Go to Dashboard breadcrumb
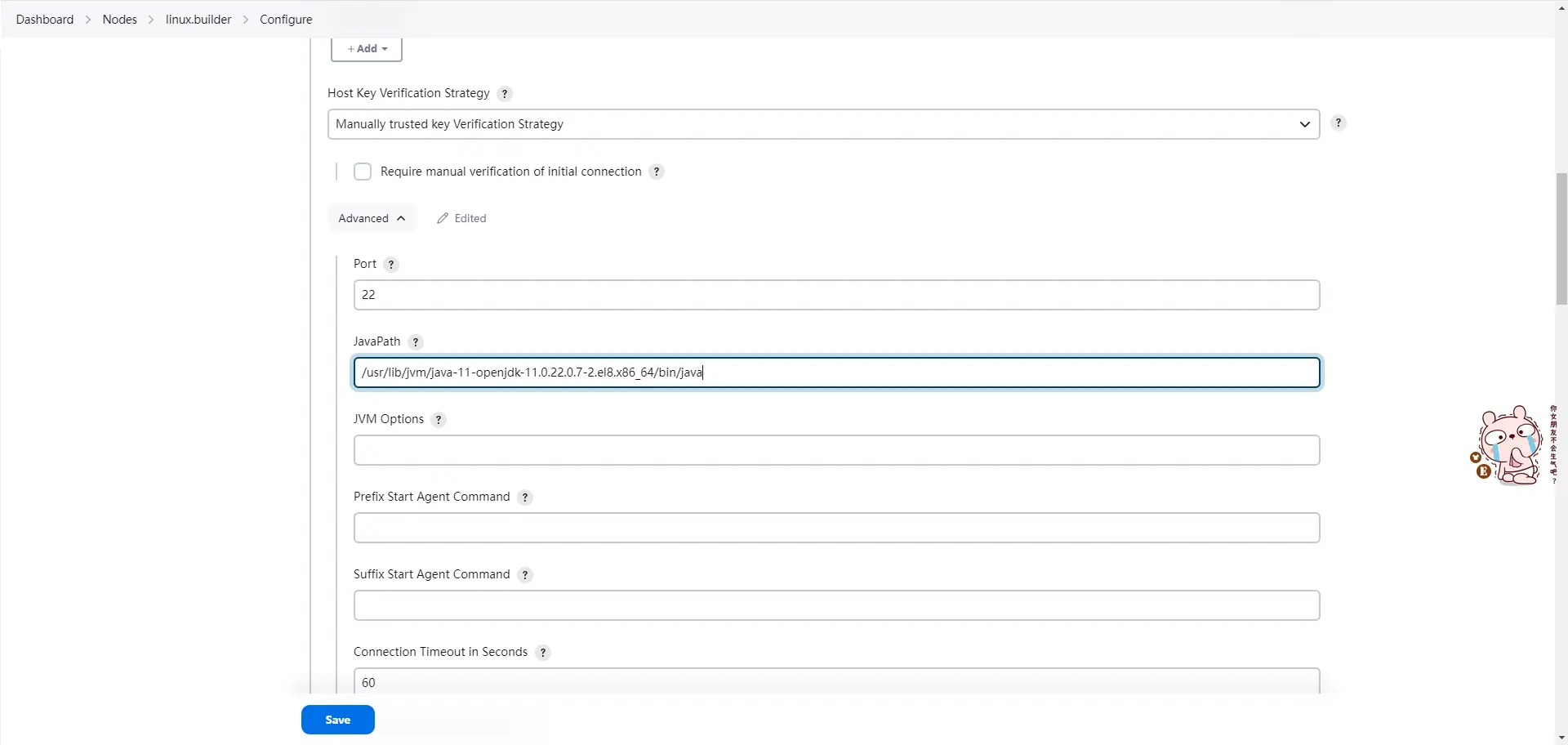The image size is (1568, 745). tap(45, 20)
